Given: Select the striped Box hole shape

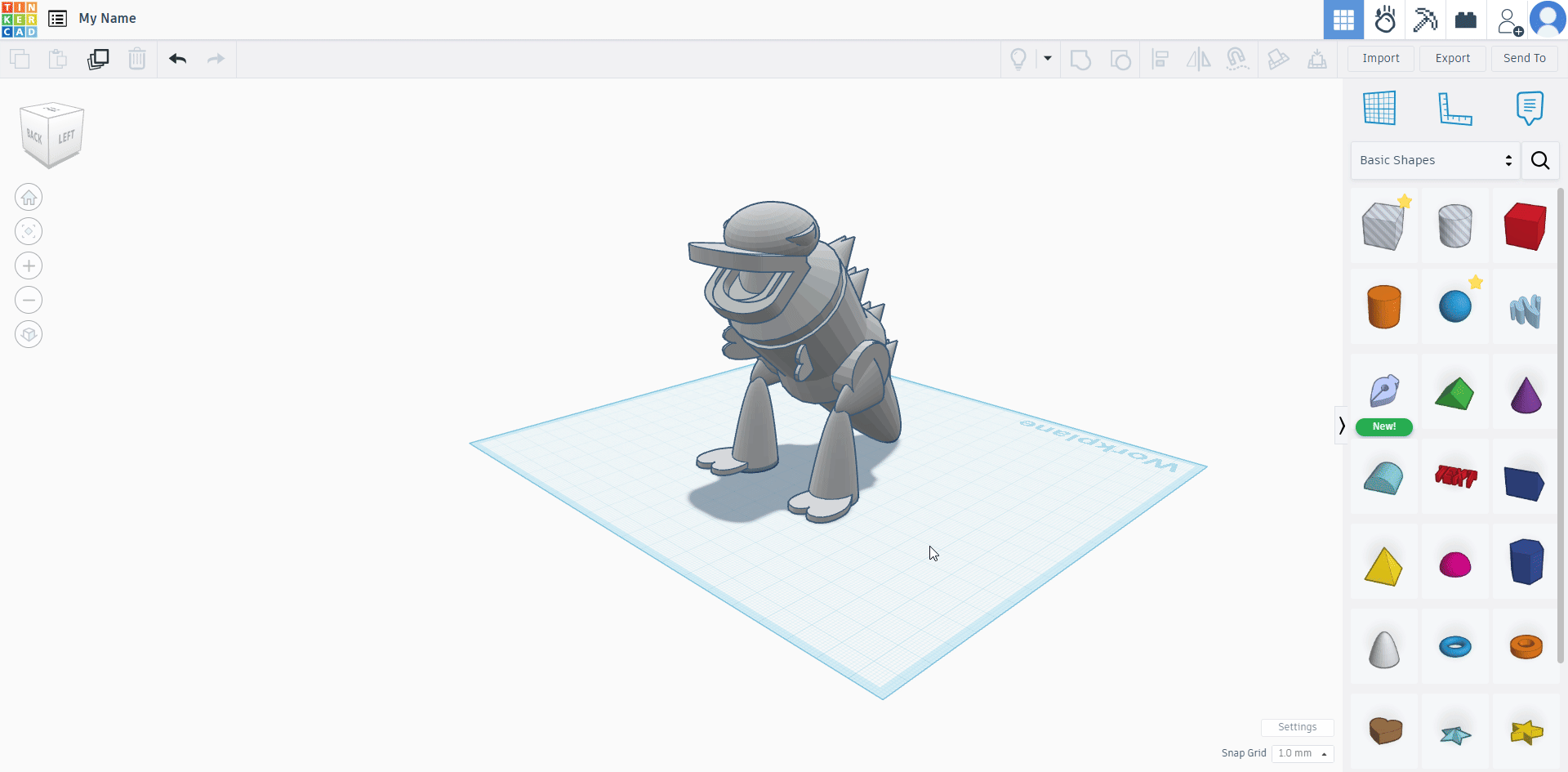Looking at the screenshot, I should [x=1384, y=226].
